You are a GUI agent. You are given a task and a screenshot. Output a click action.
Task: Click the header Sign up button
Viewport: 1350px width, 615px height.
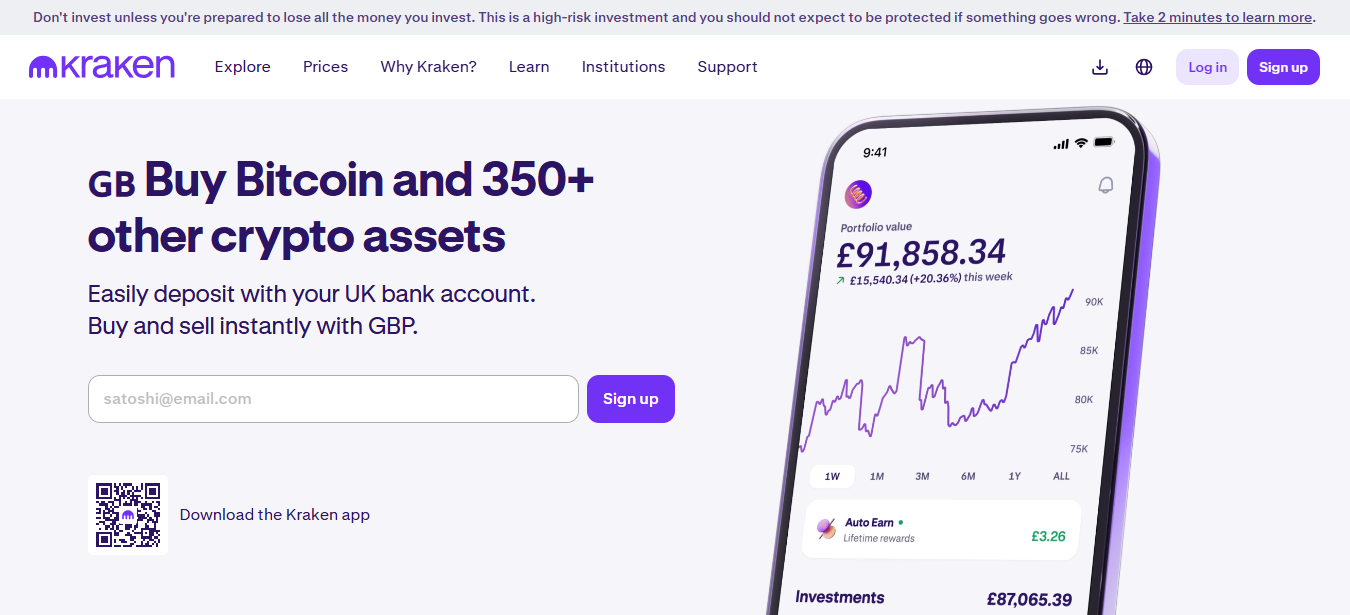tap(1283, 67)
